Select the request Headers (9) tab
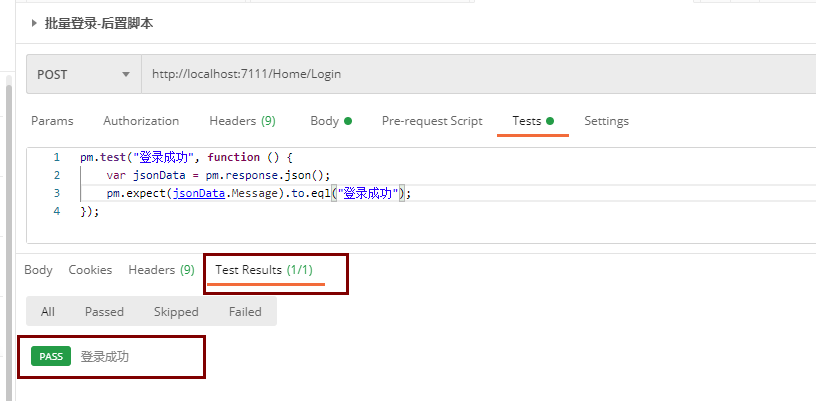This screenshot has height=401, width=816. (242, 121)
